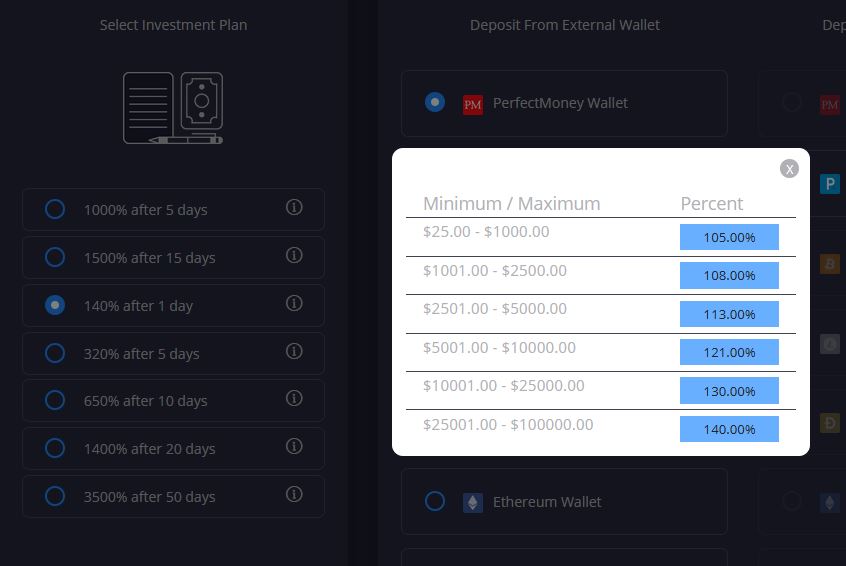This screenshot has height=566, width=846.
Task: Show info for 1400% after 20 days plan
Action: click(x=294, y=446)
